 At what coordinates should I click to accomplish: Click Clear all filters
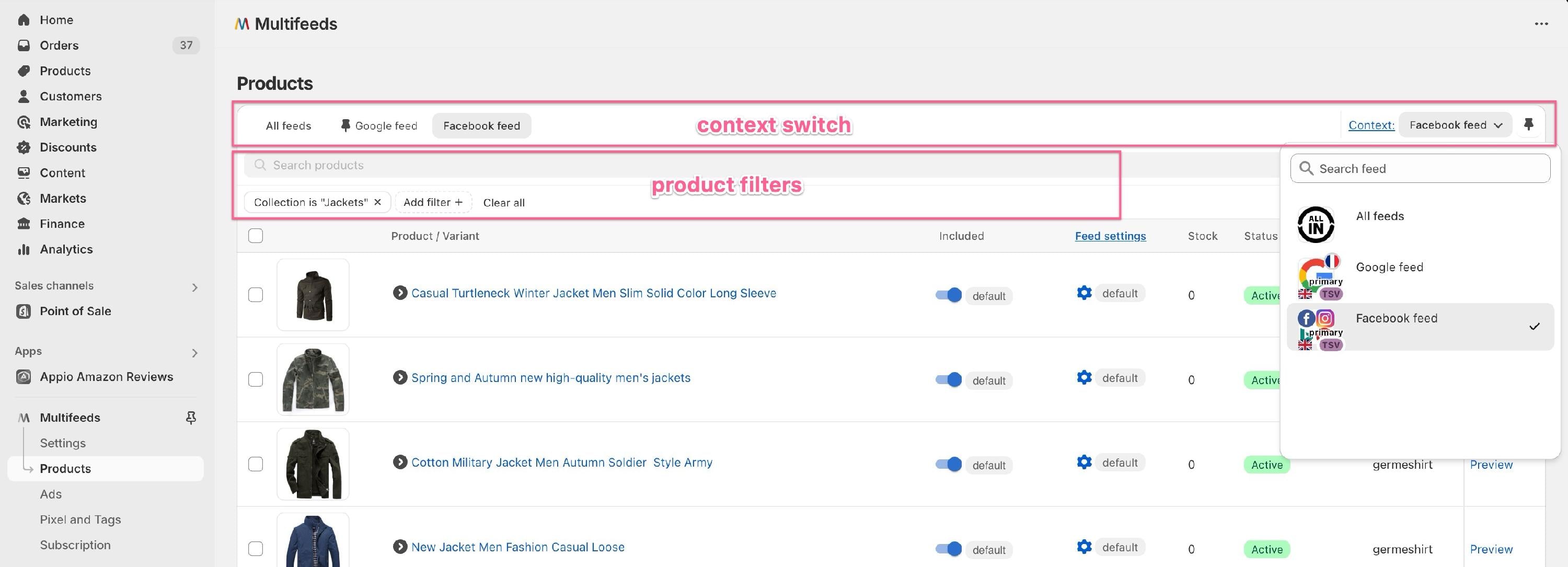tap(503, 203)
